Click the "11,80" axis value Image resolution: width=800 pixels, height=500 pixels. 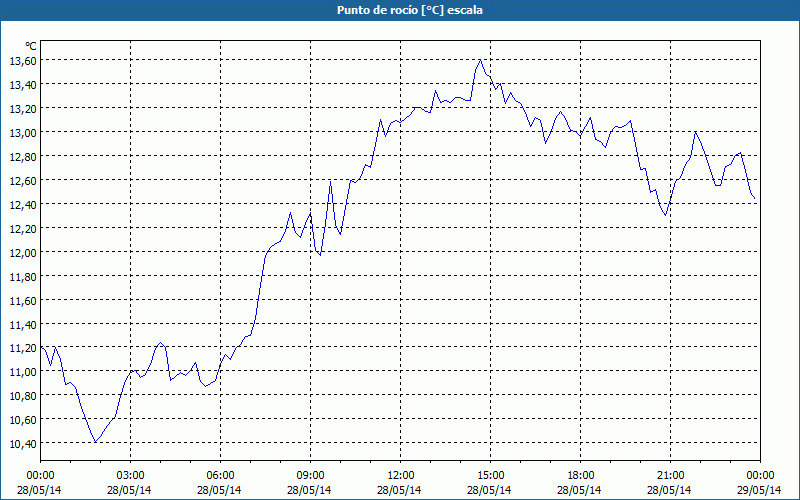click(23, 276)
